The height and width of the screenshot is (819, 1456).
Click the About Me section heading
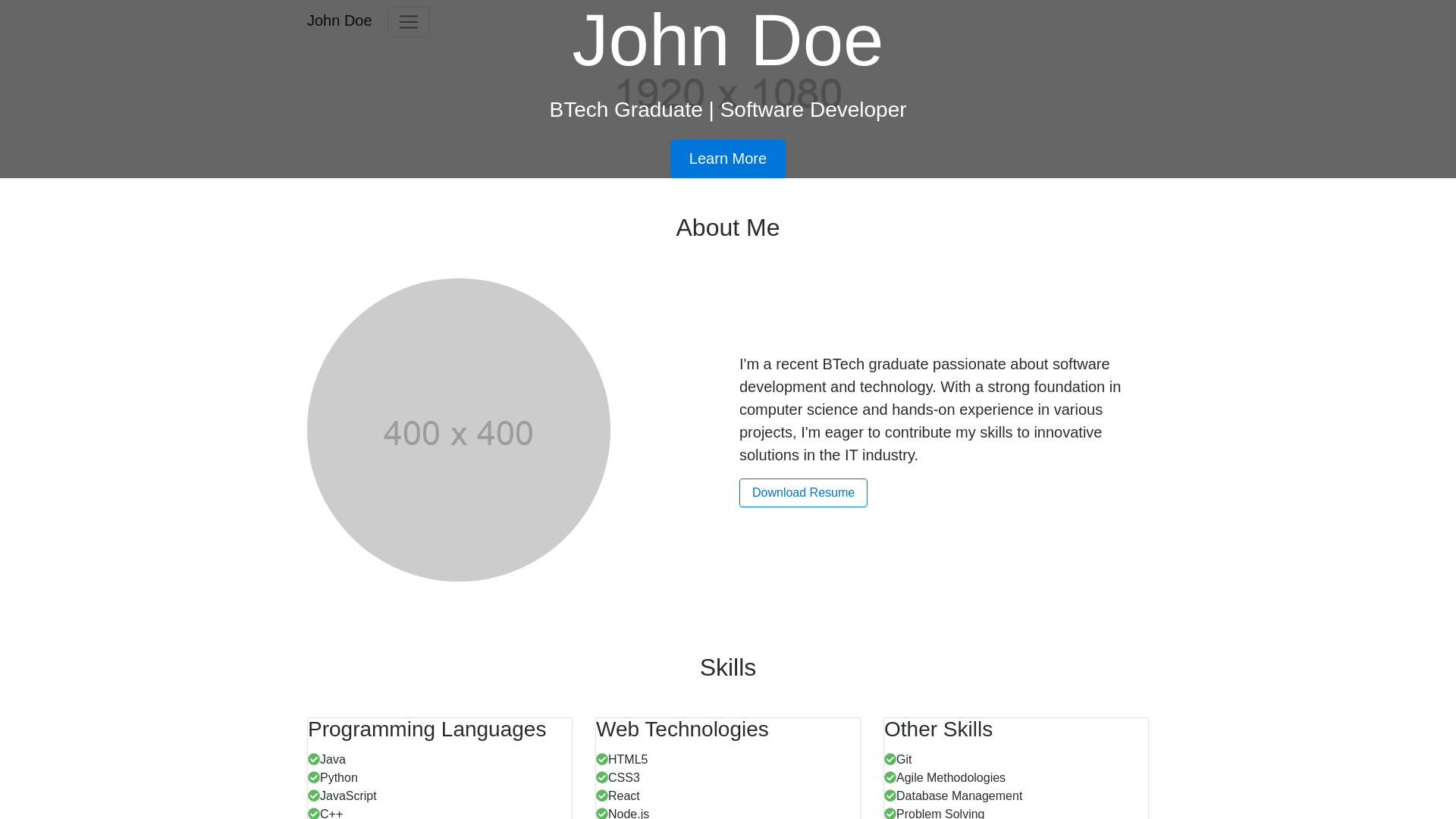727,227
